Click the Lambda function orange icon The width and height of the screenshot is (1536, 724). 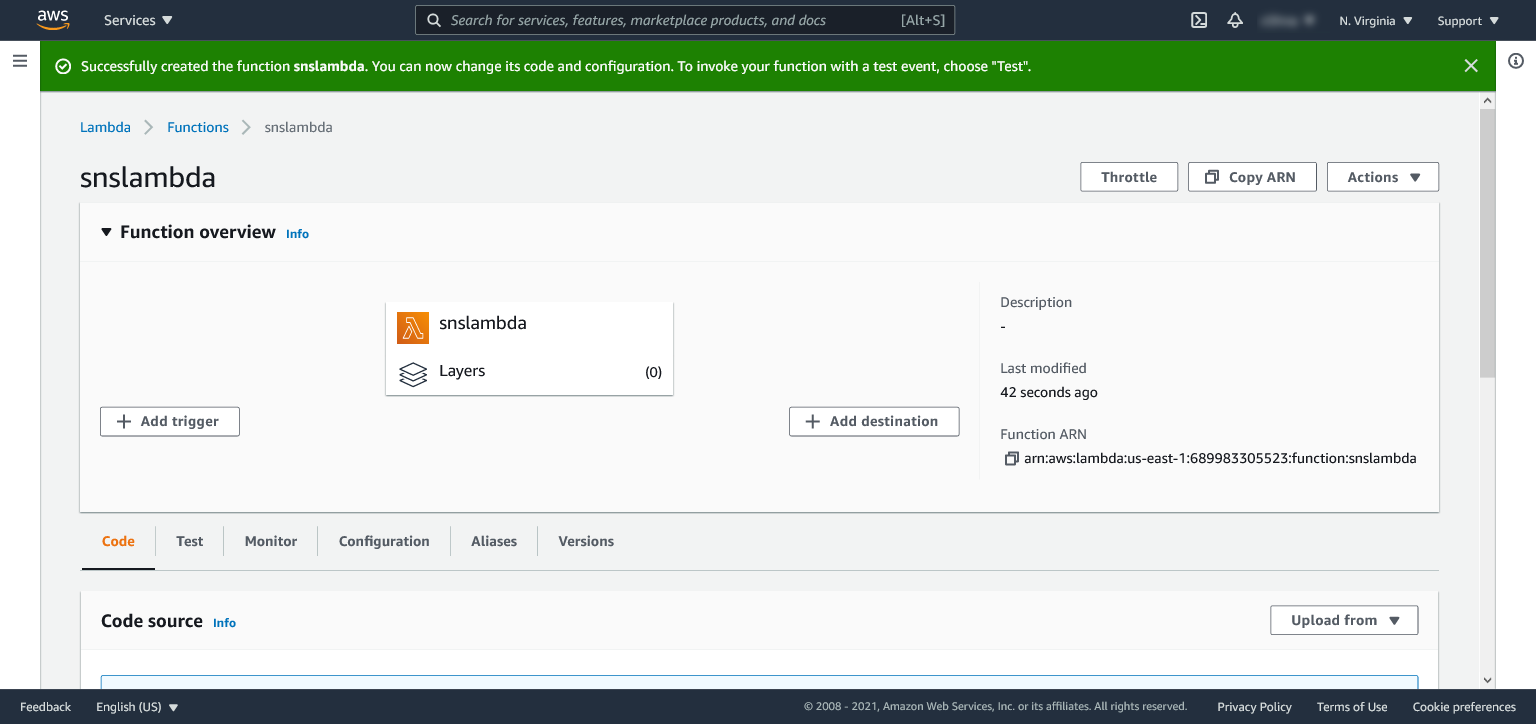tap(413, 327)
